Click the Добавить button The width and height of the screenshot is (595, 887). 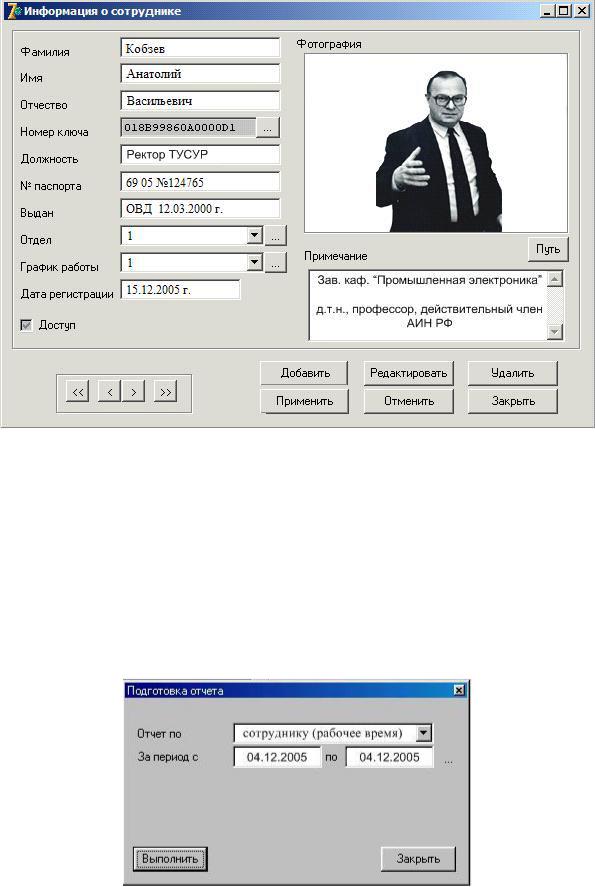(305, 373)
